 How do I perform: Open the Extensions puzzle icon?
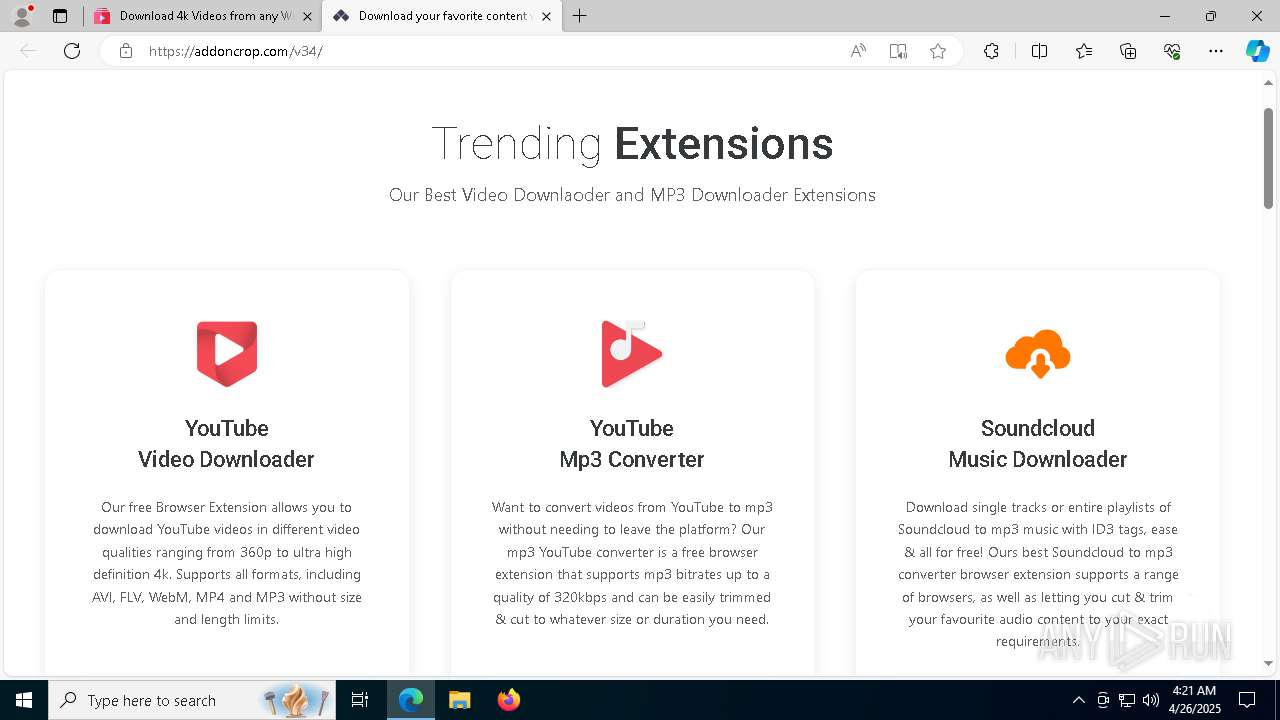point(991,51)
